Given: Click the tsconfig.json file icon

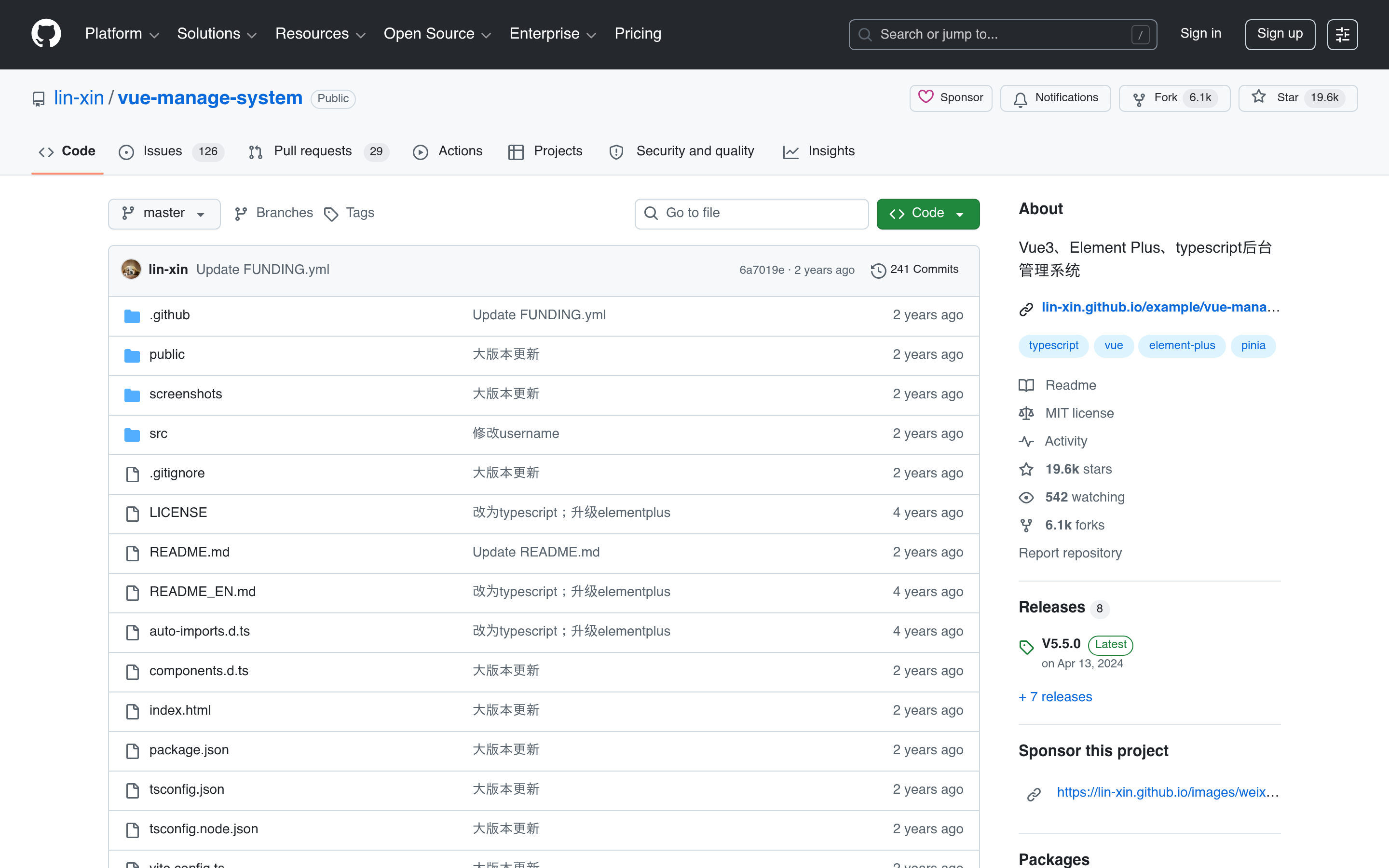Looking at the screenshot, I should coord(133,790).
